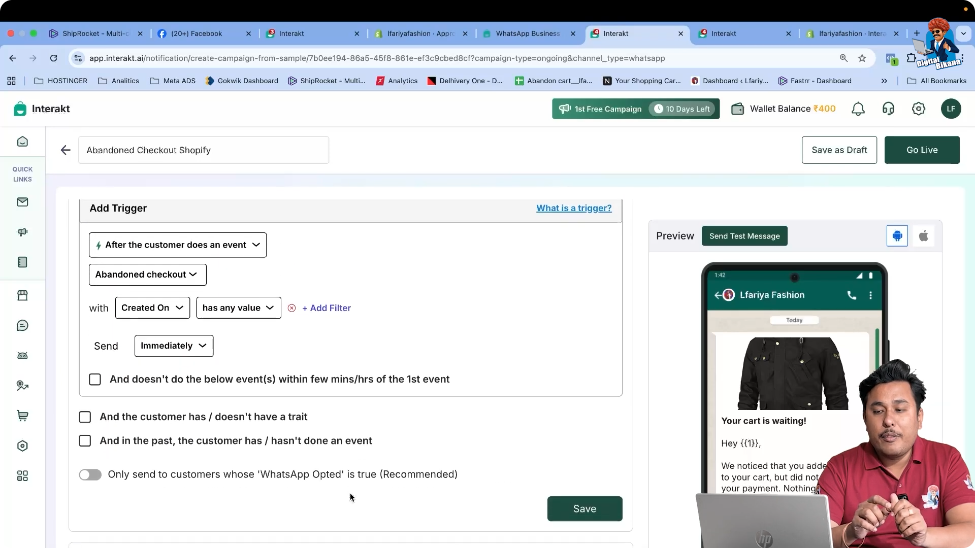Check 'And the customer has / doesn't have a trait'
This screenshot has height=550, width=977.
click(85, 417)
